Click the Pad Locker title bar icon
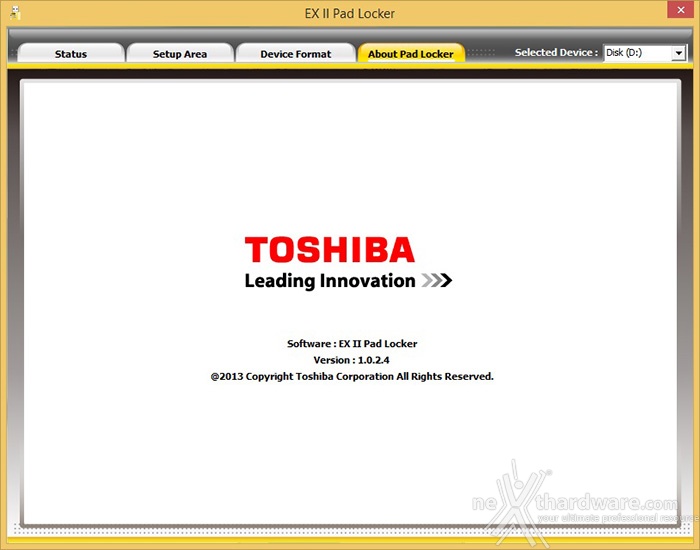Viewport: 700px width, 550px height. coord(15,13)
